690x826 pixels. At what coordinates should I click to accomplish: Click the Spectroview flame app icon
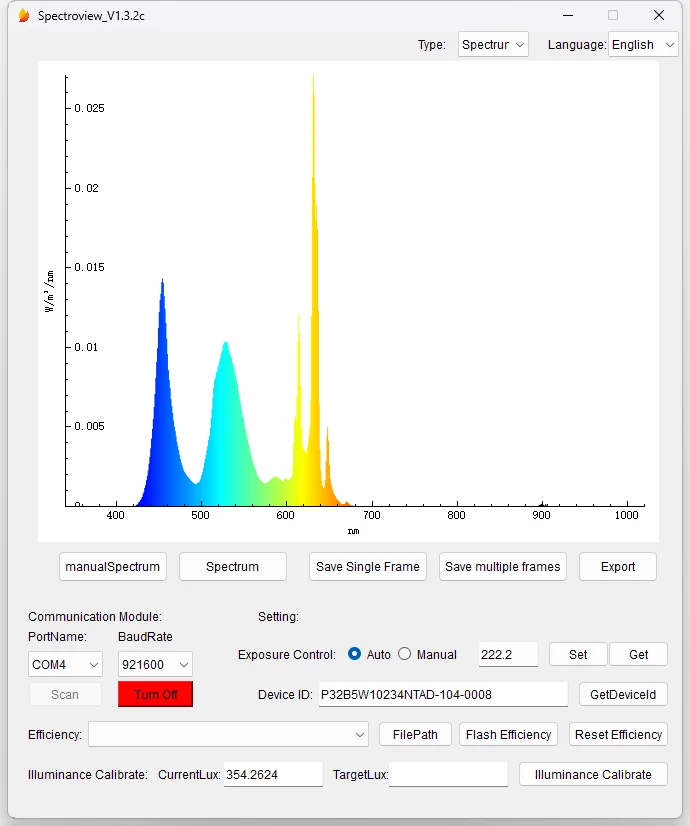24,16
